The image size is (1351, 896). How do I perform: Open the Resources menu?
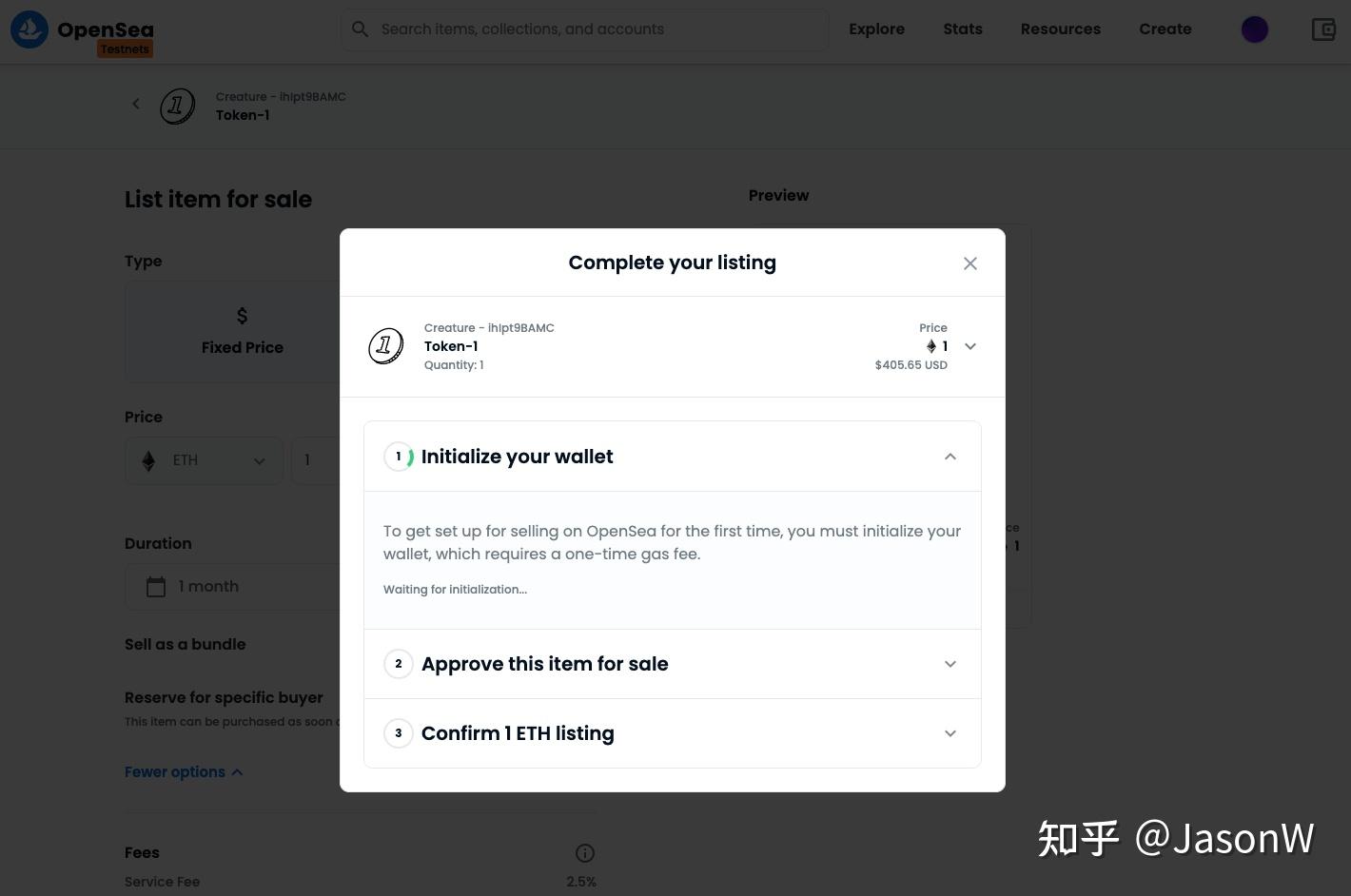pyautogui.click(x=1061, y=29)
